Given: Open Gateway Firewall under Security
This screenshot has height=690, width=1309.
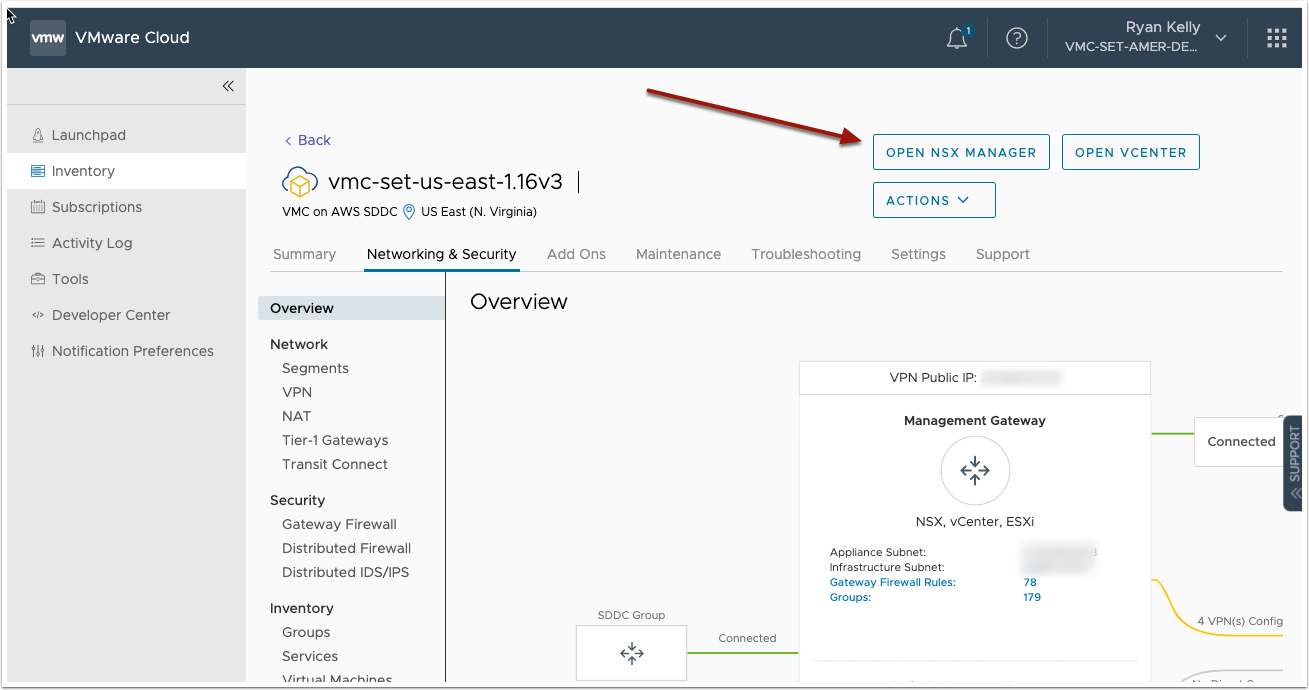Looking at the screenshot, I should click(x=339, y=524).
